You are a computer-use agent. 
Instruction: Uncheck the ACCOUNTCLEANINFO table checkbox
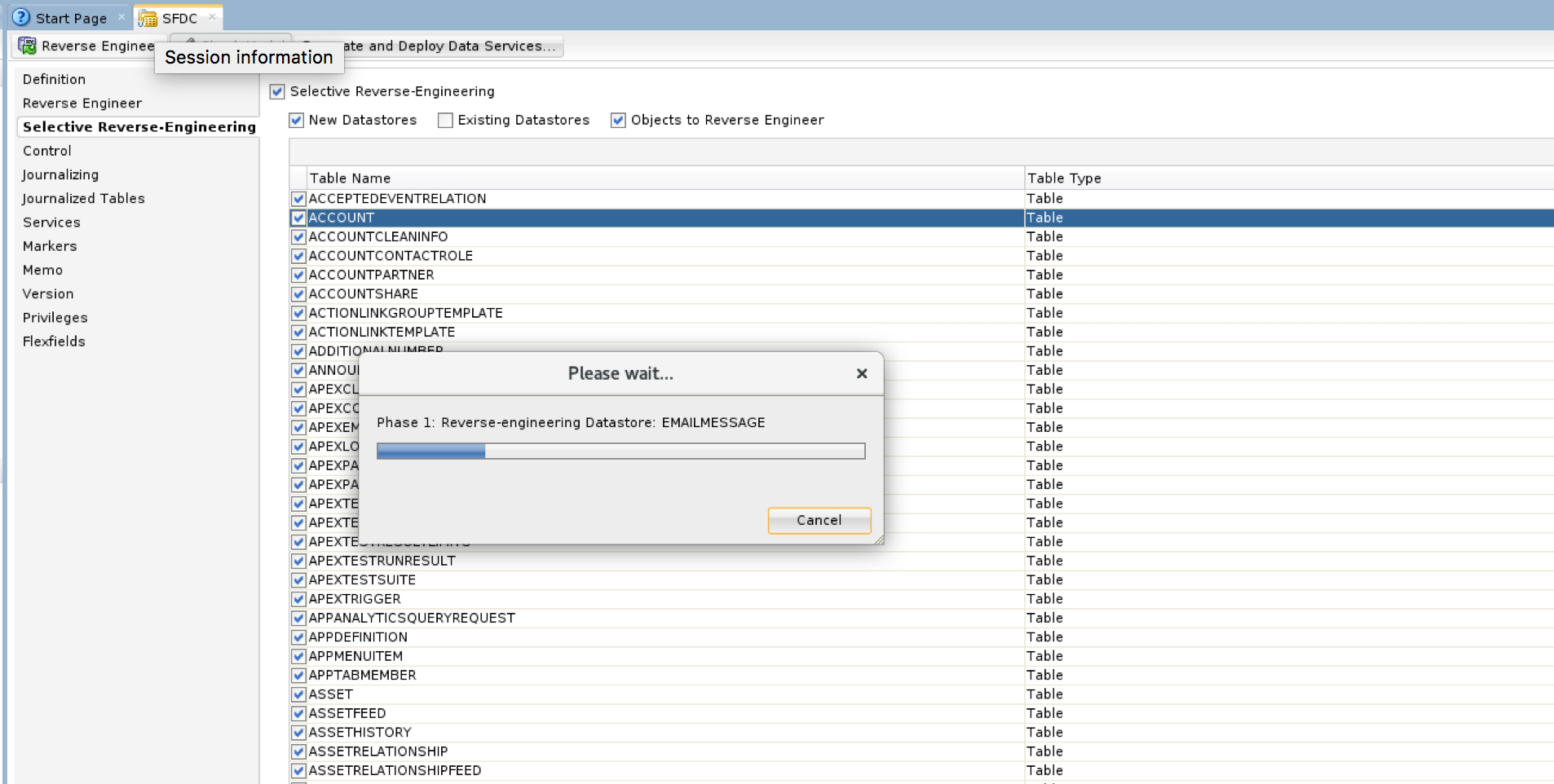pos(298,237)
